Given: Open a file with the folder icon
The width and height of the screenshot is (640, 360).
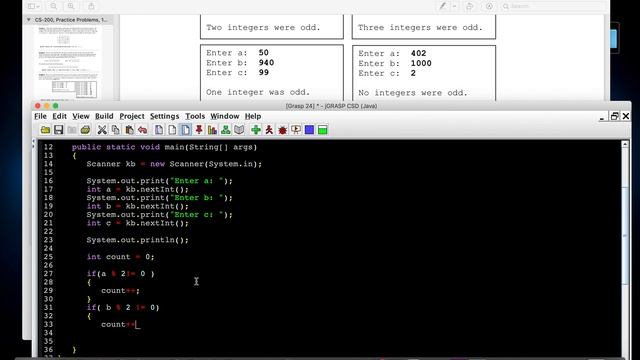Looking at the screenshot, I should pyautogui.click(x=45, y=130).
